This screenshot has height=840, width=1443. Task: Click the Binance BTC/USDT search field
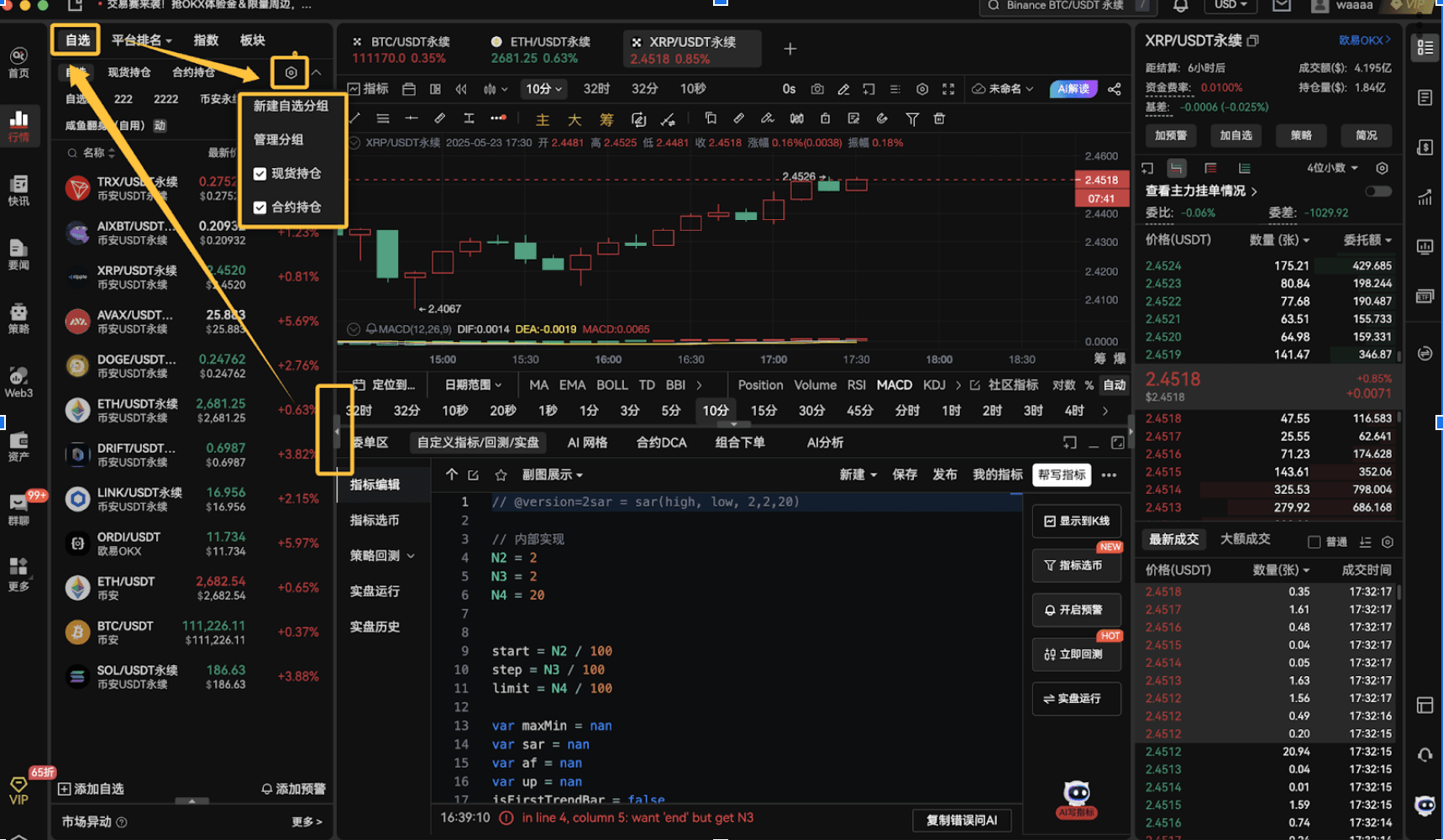pos(1068,6)
